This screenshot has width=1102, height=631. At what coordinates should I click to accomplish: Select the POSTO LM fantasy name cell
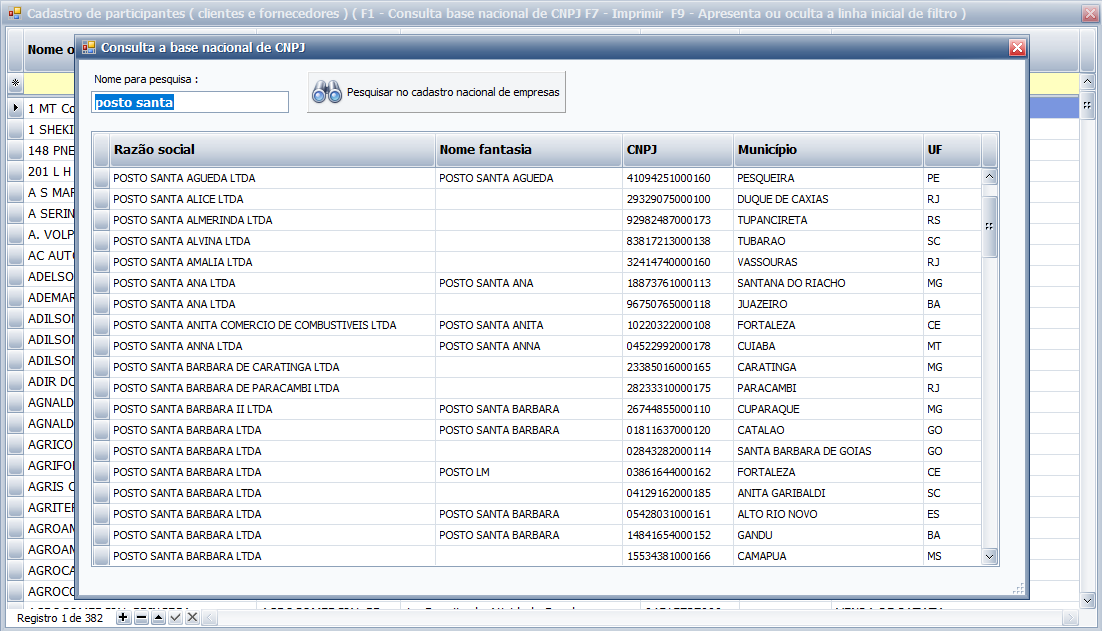529,473
